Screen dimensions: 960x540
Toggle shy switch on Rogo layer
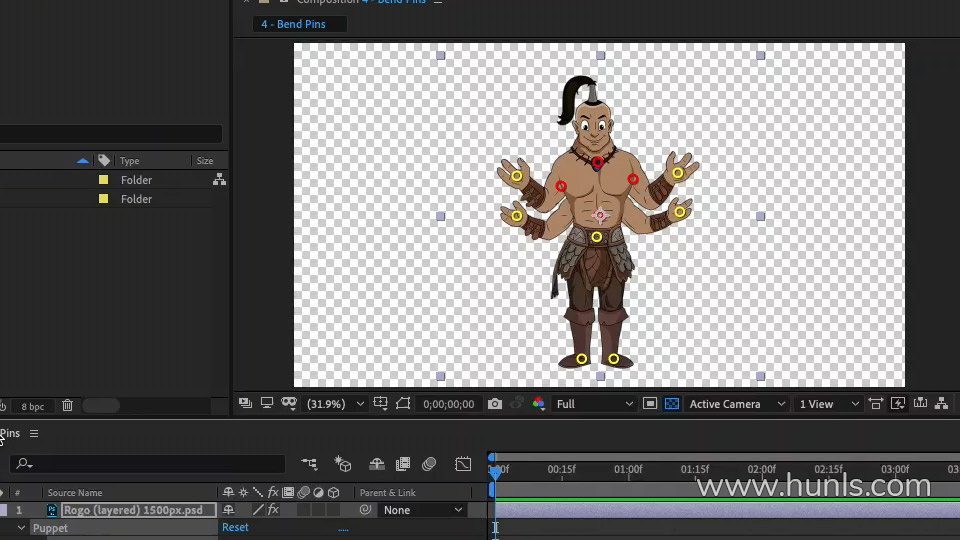coord(228,509)
